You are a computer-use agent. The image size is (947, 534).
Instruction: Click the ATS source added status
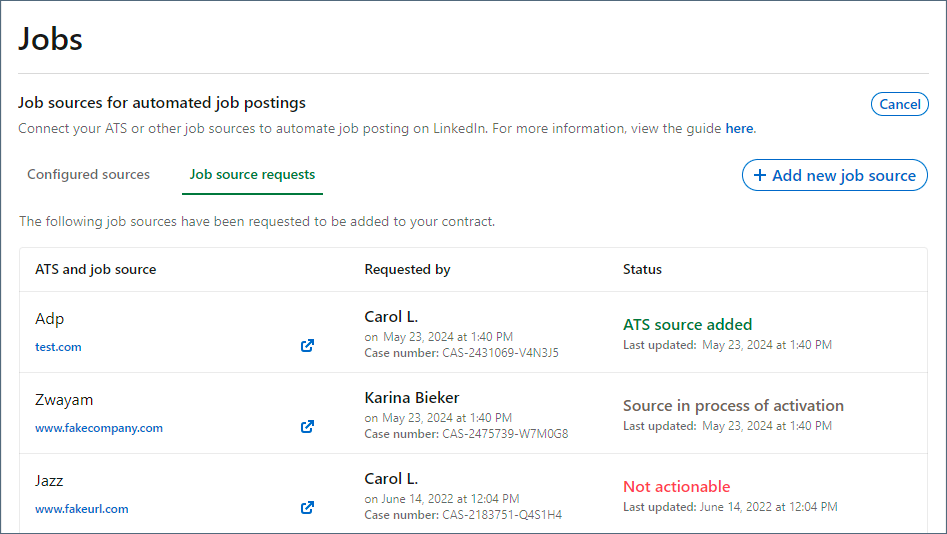[687, 324]
